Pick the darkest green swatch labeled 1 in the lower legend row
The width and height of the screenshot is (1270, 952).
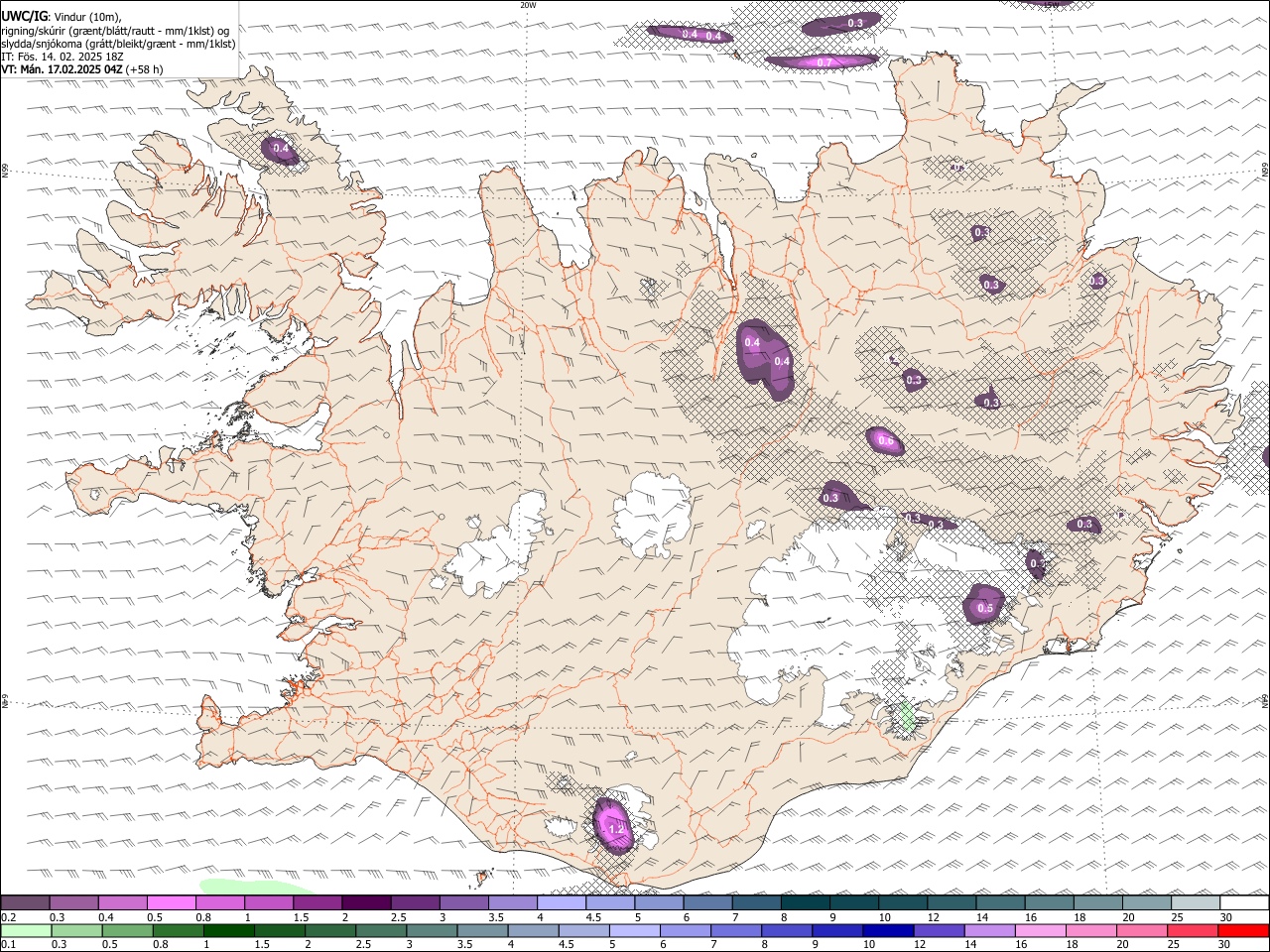[x=229, y=931]
